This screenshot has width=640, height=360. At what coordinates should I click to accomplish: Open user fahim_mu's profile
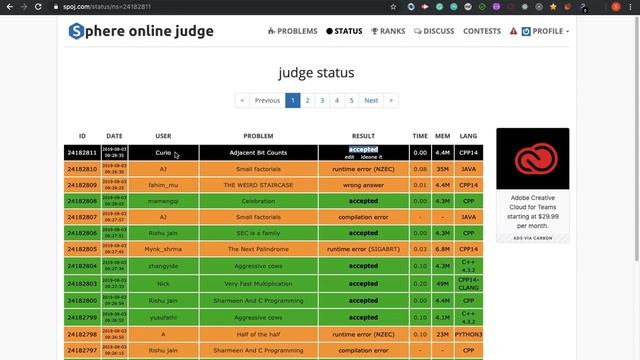[163, 185]
